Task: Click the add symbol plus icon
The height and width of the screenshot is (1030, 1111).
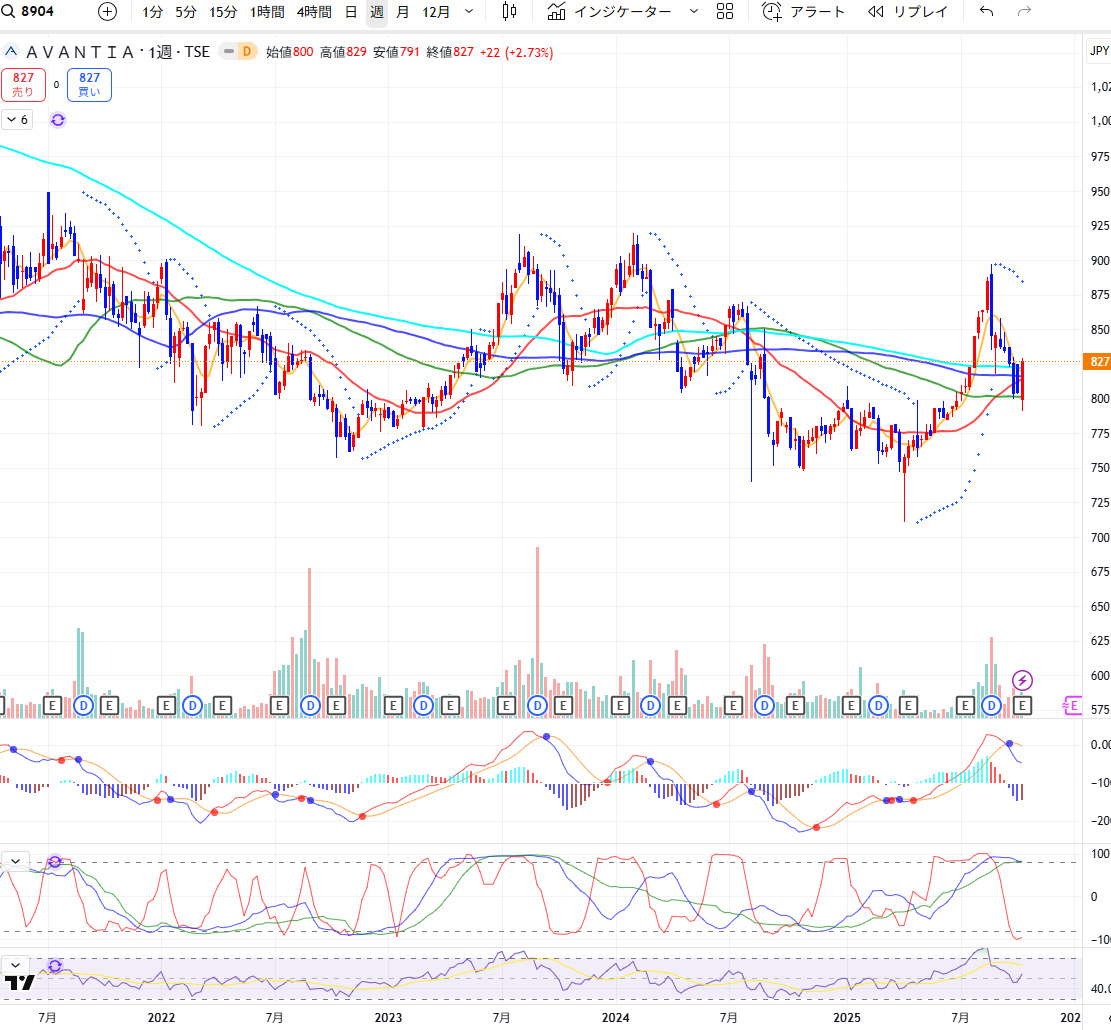Action: [108, 12]
